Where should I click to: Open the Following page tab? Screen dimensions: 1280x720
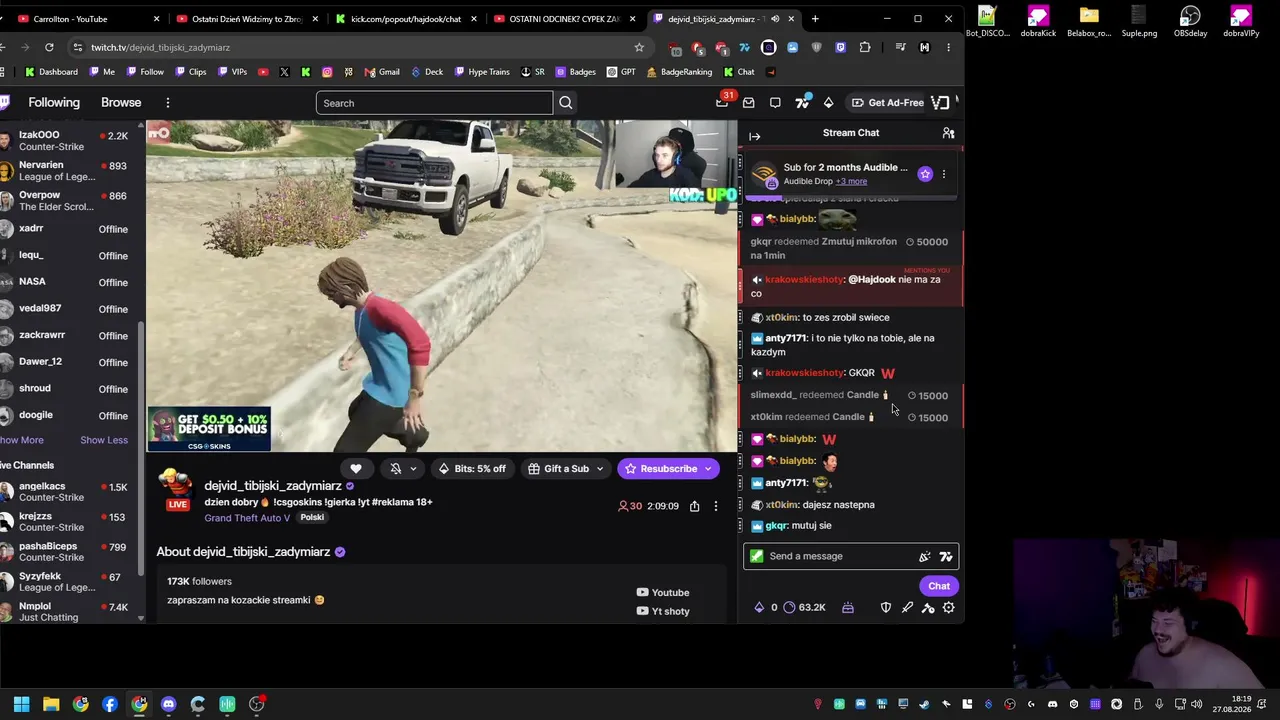coord(54,103)
